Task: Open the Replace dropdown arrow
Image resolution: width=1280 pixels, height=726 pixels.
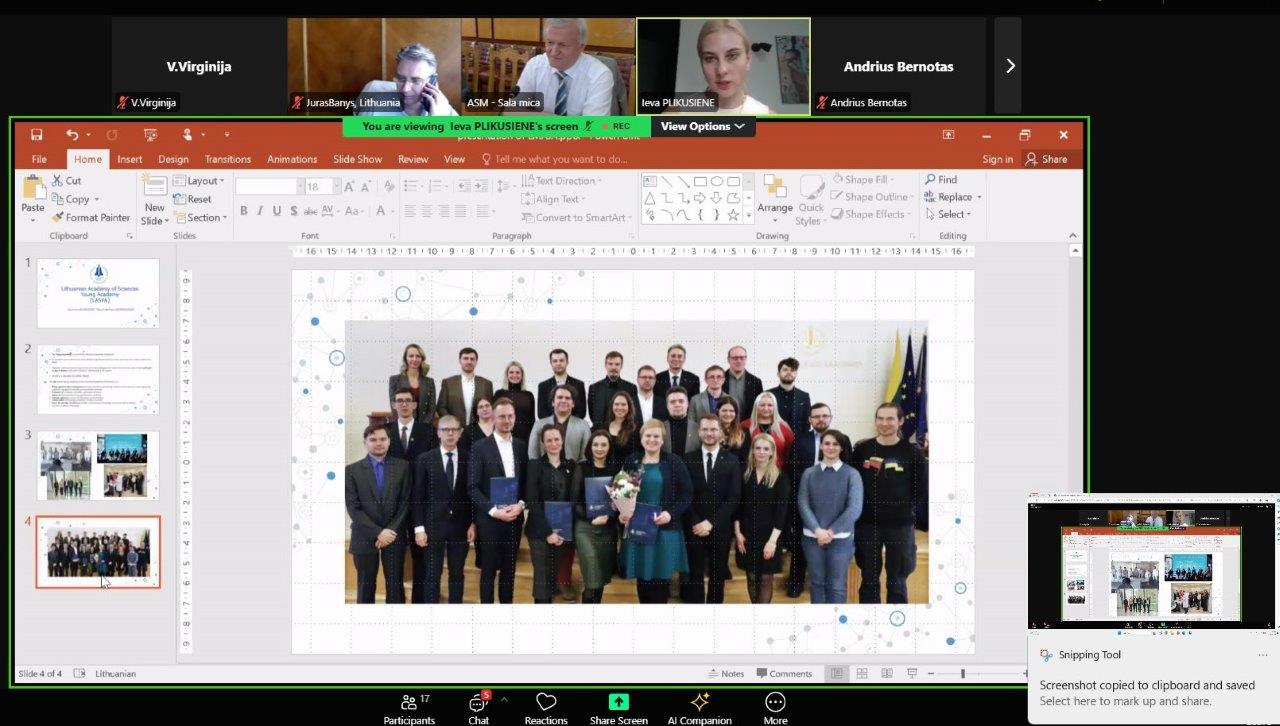Action: click(x=978, y=197)
